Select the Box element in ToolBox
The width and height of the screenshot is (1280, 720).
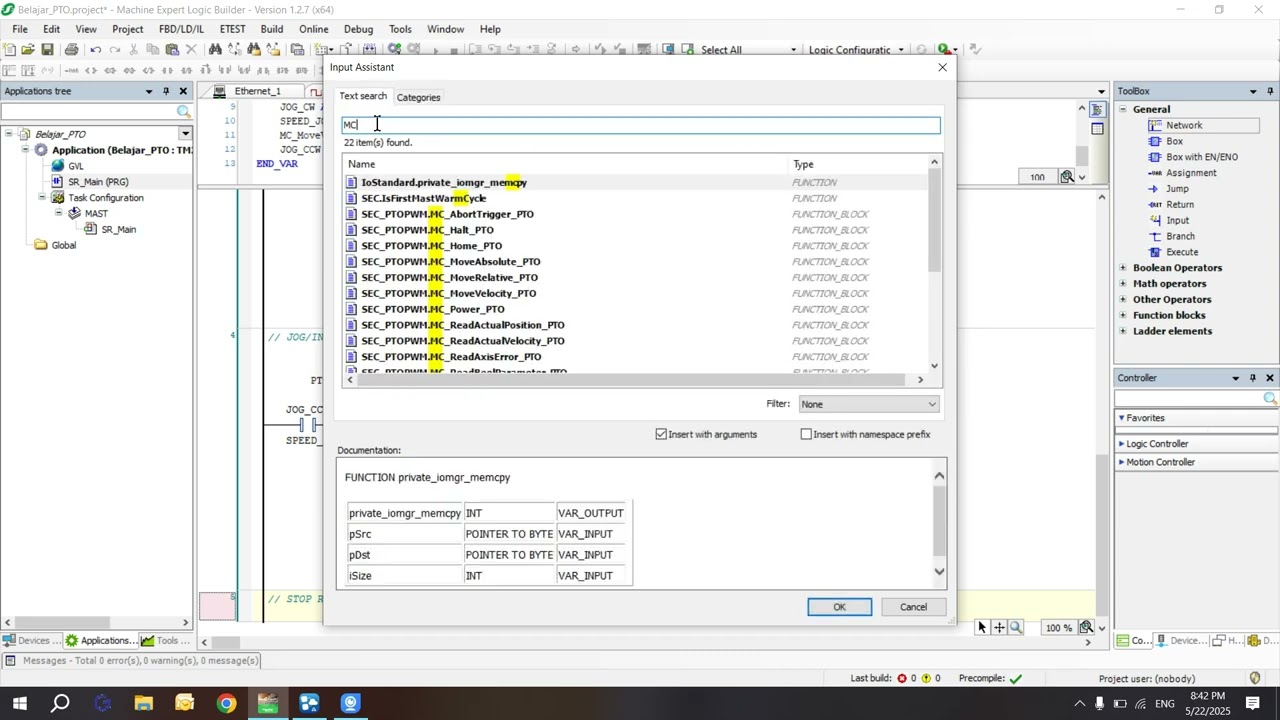(x=1174, y=141)
